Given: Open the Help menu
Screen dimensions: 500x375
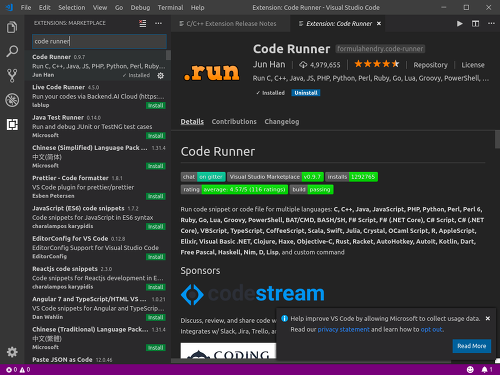Looking at the screenshot, I should (x=197, y=7).
